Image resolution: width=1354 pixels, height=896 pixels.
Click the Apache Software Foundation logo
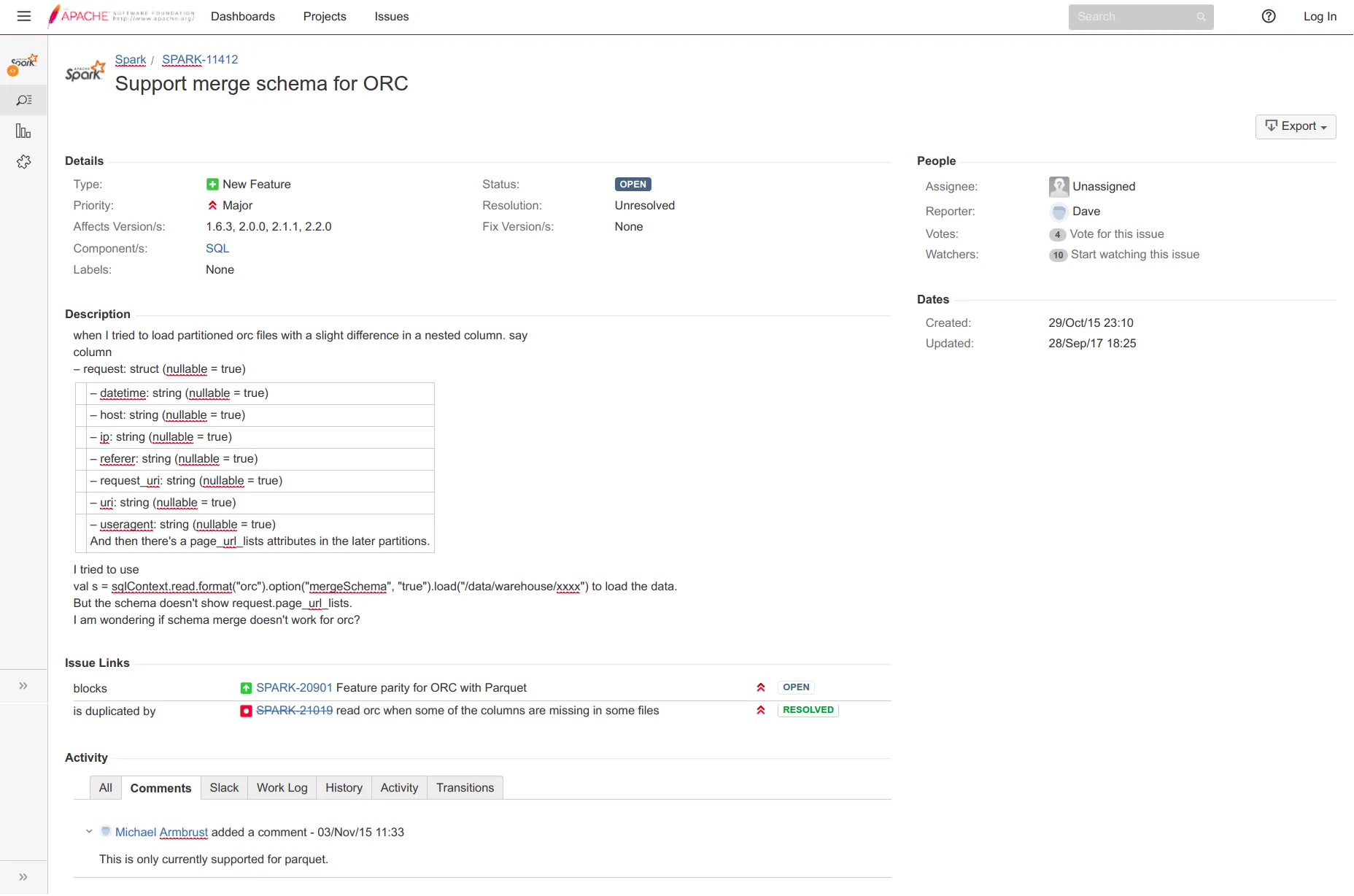point(121,16)
